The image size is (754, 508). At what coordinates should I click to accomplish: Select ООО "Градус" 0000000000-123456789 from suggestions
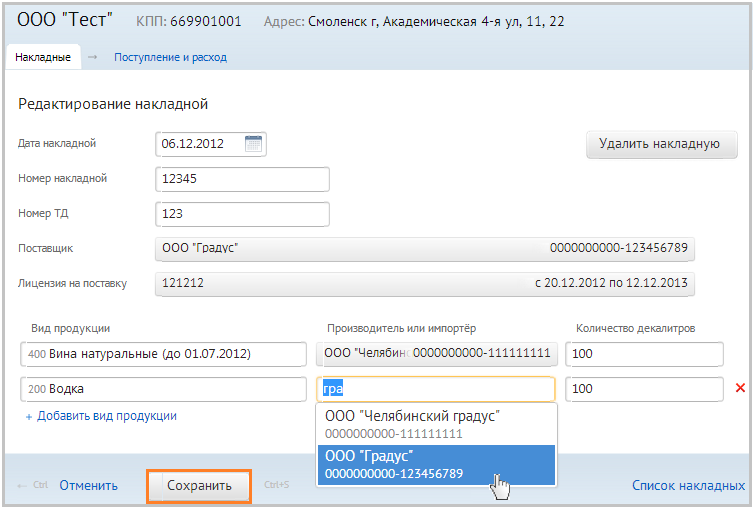(x=436, y=465)
